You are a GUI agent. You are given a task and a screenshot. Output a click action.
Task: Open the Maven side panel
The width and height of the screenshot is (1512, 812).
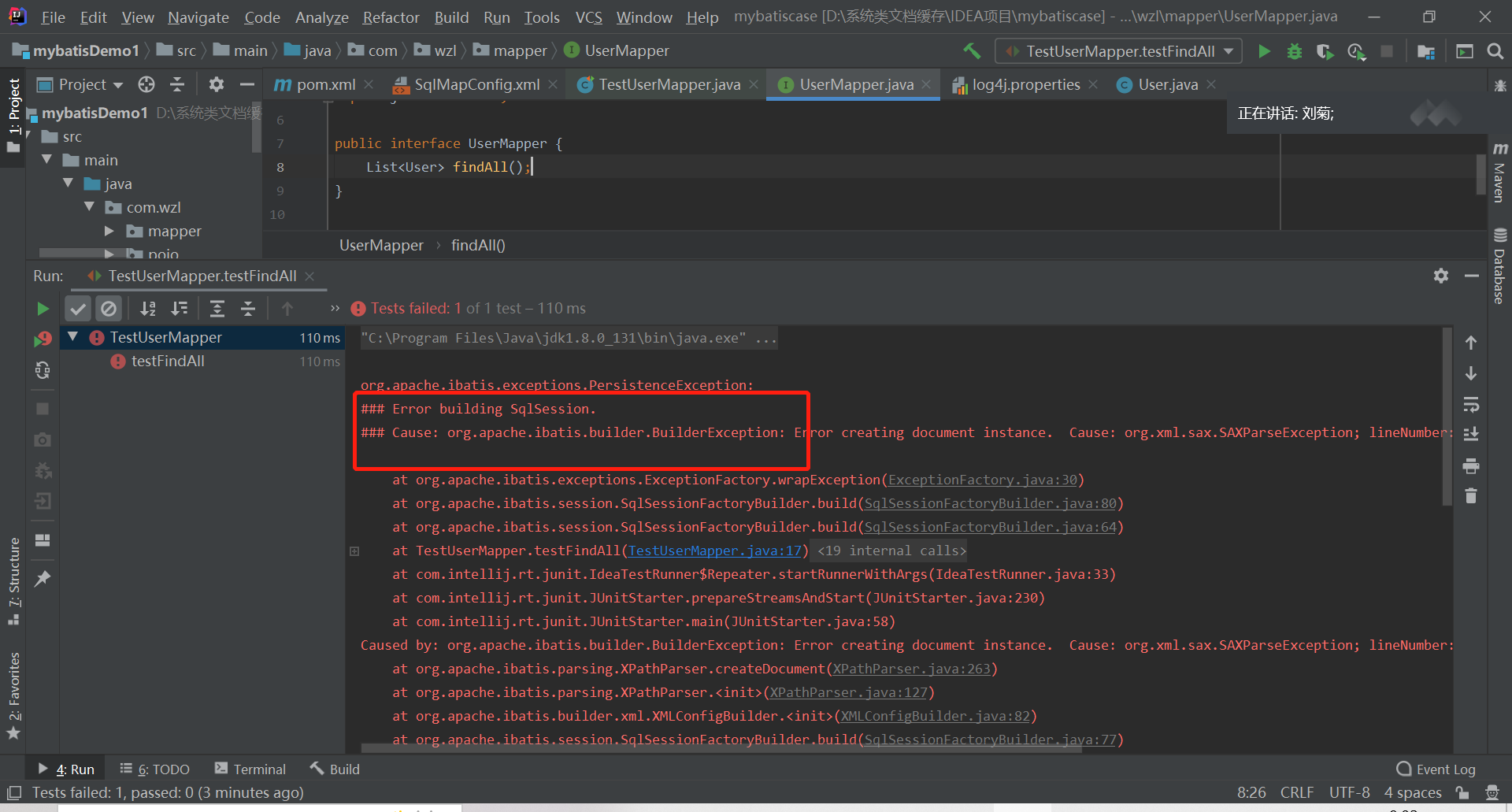[1499, 172]
